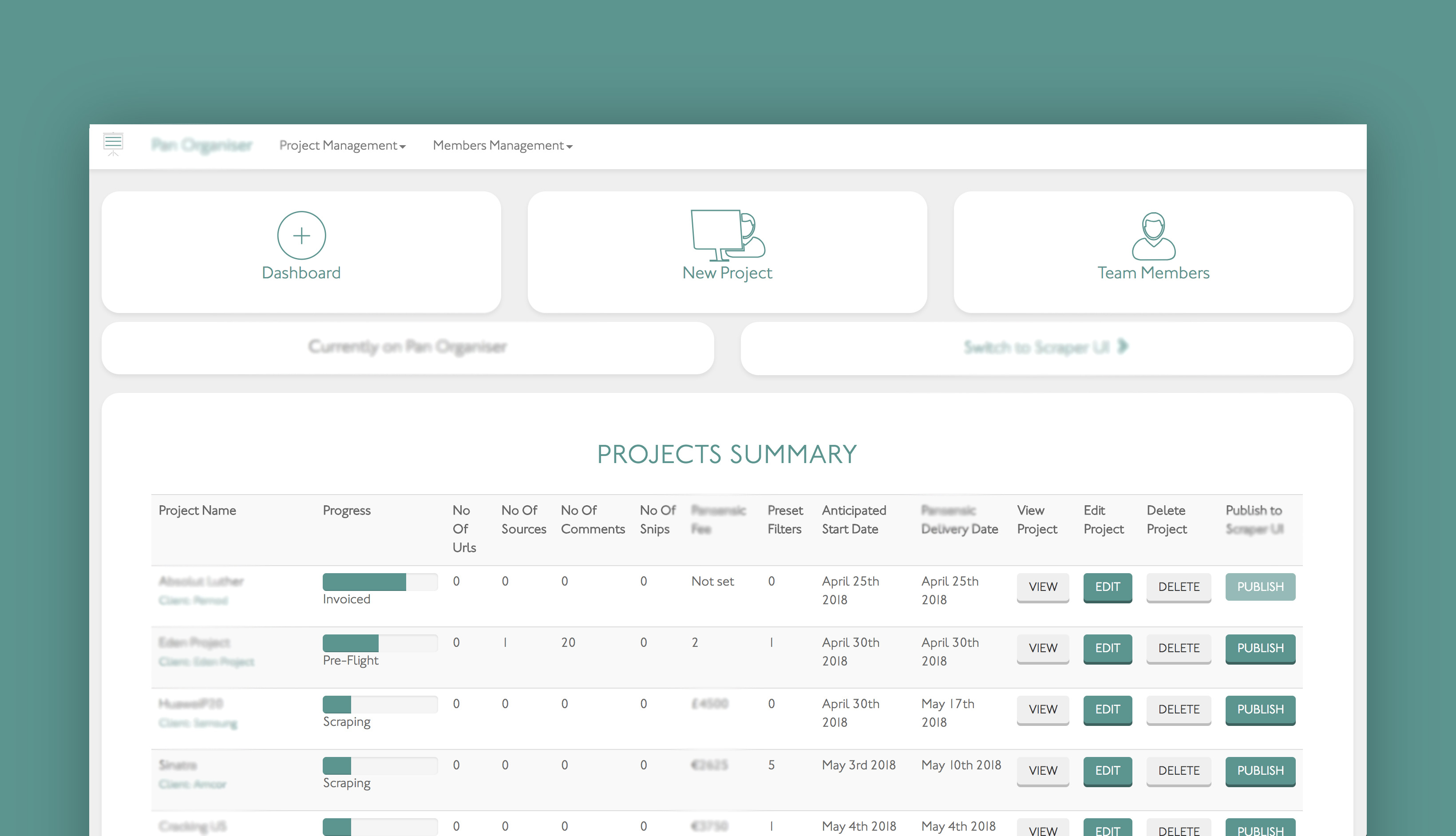
Task: Click the Project Name column header
Action: (197, 511)
